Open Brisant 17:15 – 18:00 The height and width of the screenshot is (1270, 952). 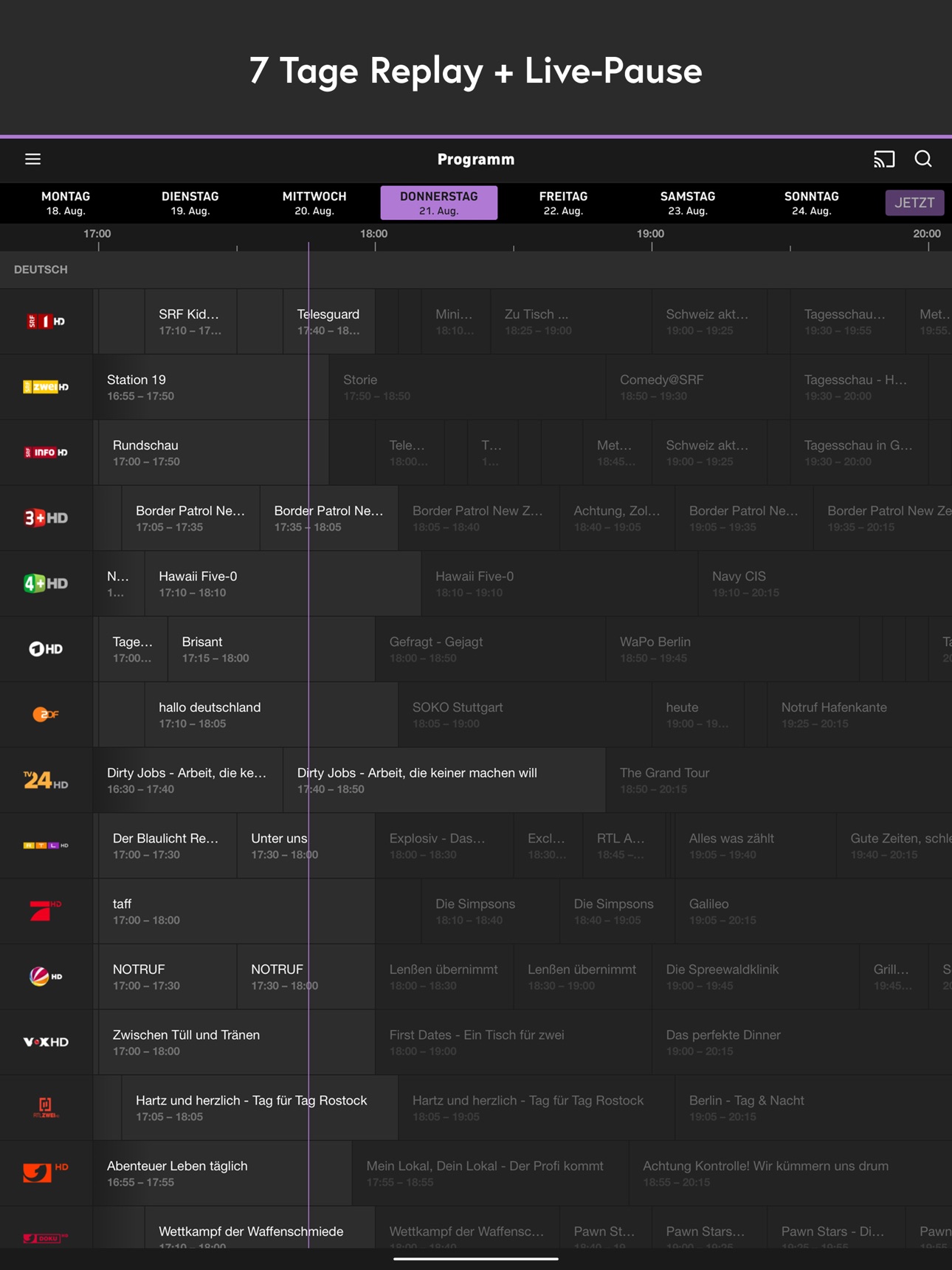(272, 649)
